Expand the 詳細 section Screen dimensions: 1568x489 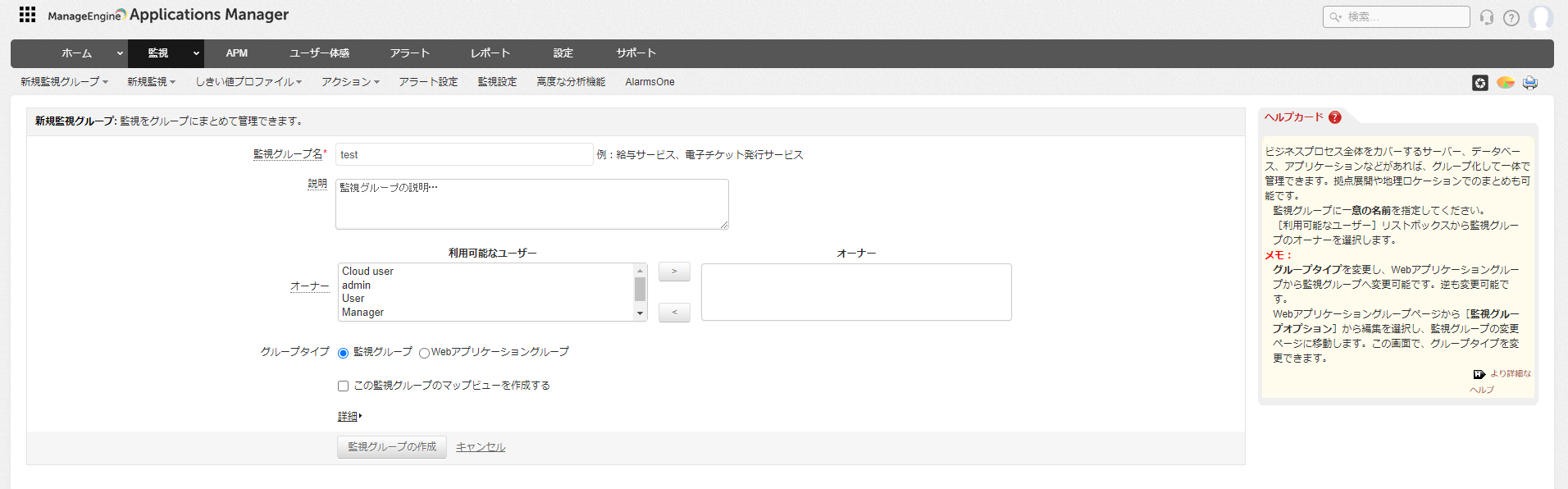pos(349,417)
